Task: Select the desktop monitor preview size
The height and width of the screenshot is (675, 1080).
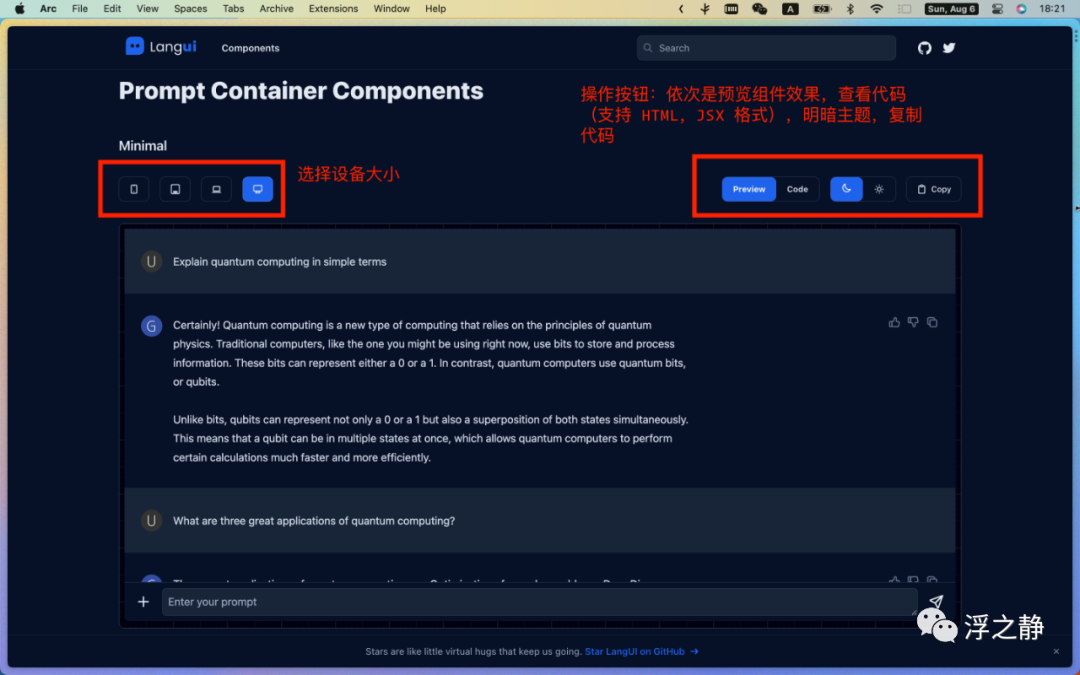Action: [258, 189]
